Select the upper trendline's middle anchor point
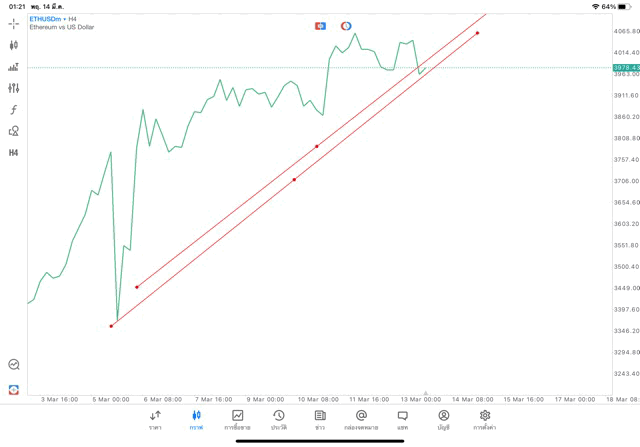This screenshot has height=447, width=640. tap(317, 146)
